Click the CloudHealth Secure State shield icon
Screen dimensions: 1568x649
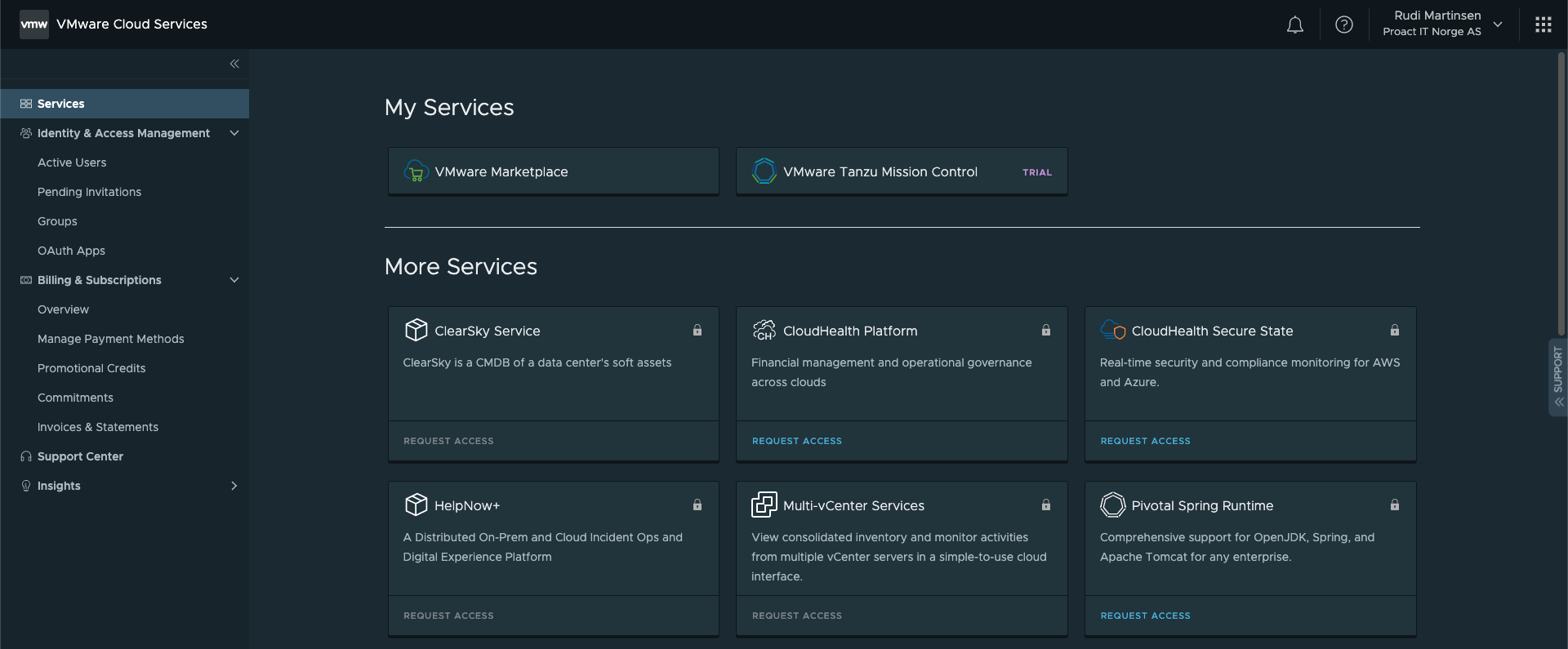coord(1113,330)
